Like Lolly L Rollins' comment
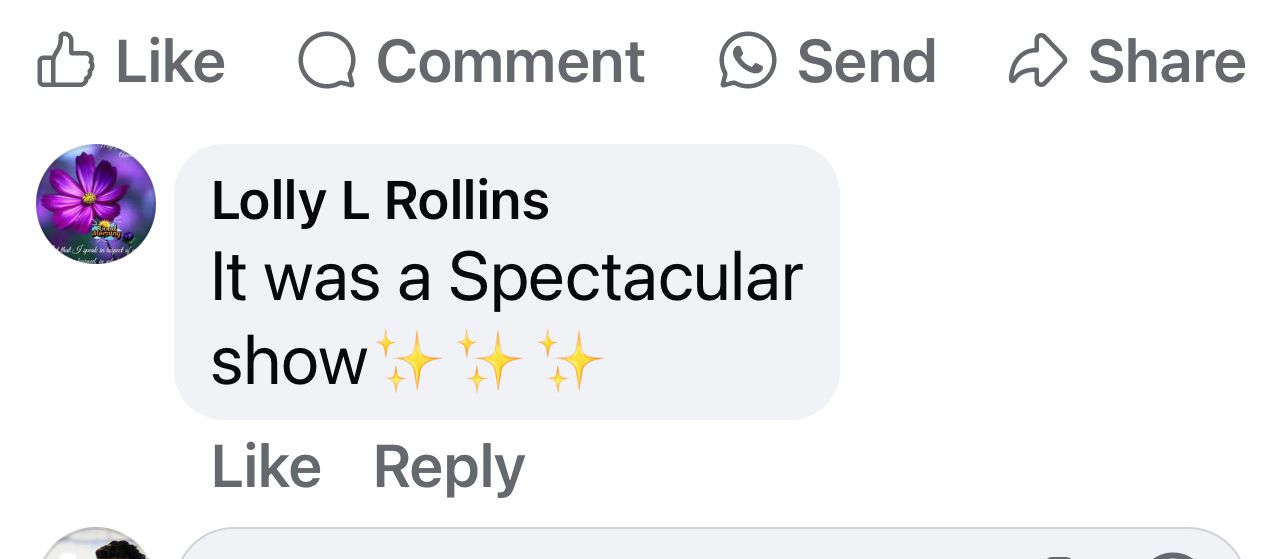Screen dimensions: 1284x559 tap(266, 467)
